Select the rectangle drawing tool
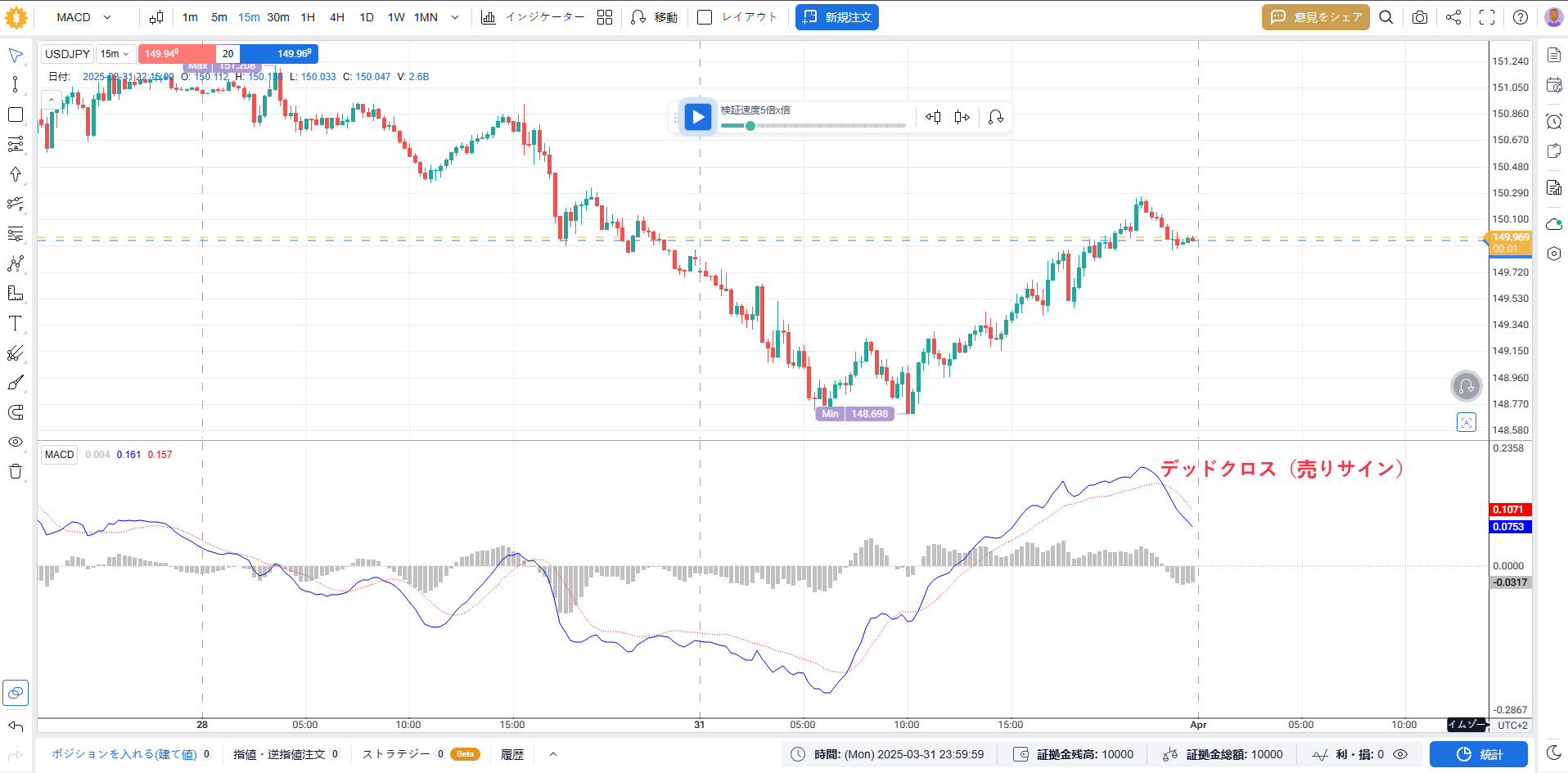 [x=15, y=115]
